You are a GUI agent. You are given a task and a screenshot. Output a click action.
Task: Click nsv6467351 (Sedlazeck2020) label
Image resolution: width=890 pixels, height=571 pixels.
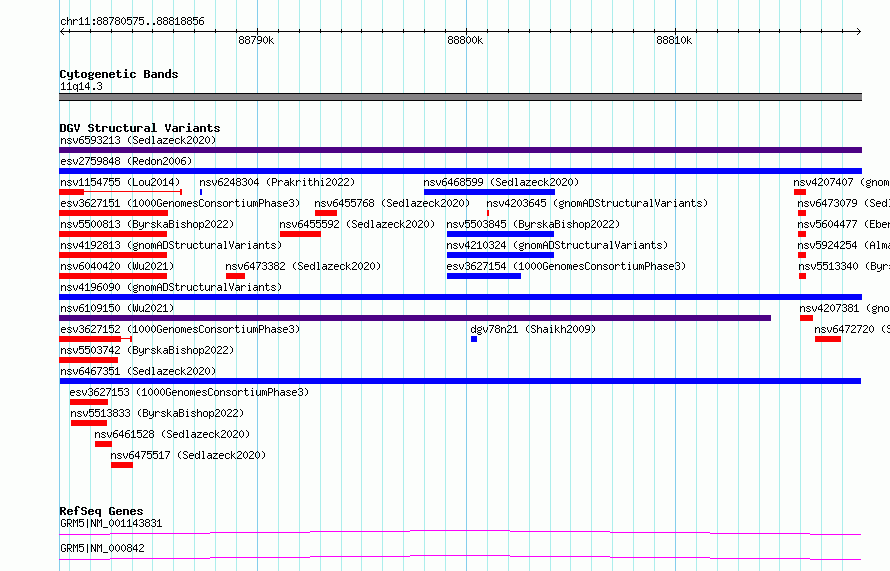click(138, 371)
